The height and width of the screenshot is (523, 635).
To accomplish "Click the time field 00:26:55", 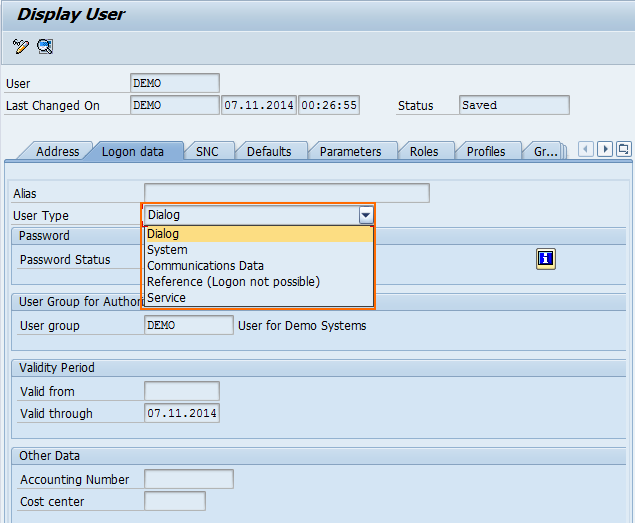I will (x=329, y=105).
